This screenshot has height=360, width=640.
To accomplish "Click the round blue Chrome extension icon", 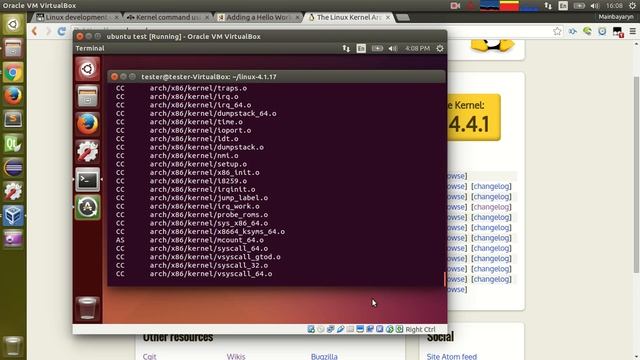I will (602, 31).
